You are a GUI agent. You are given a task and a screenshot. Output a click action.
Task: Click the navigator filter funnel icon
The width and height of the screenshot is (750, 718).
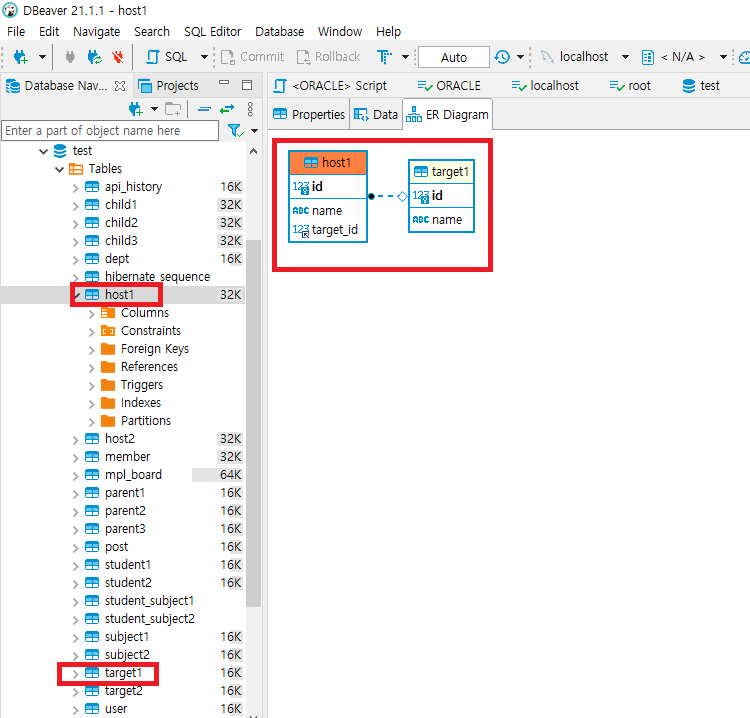236,131
